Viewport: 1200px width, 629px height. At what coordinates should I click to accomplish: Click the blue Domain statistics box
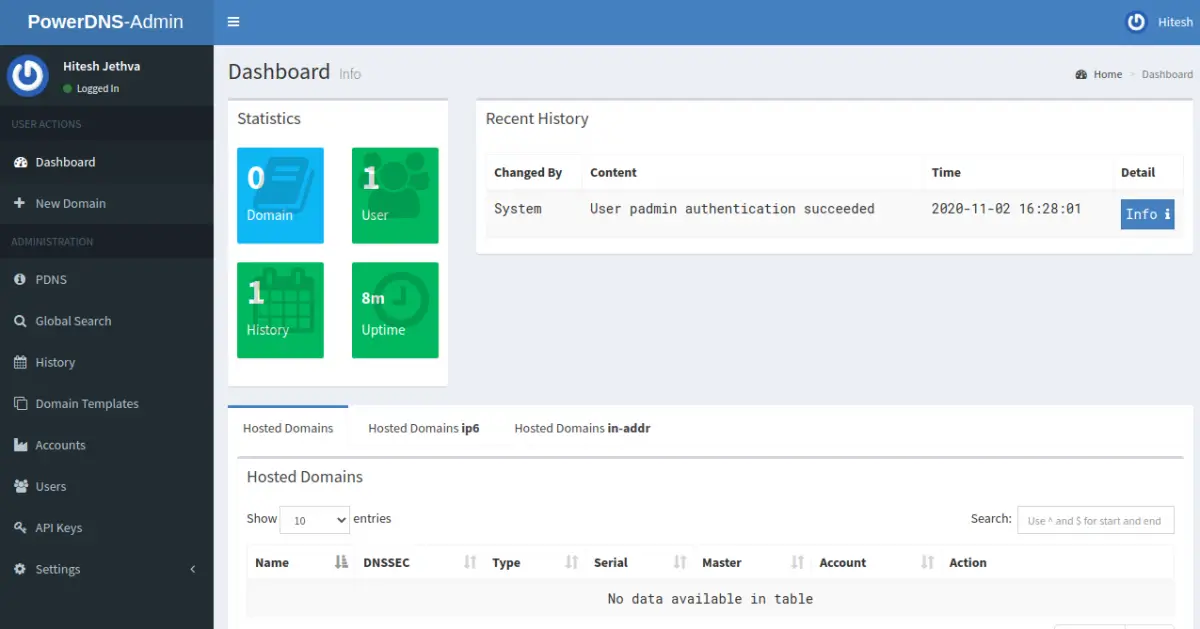280,195
